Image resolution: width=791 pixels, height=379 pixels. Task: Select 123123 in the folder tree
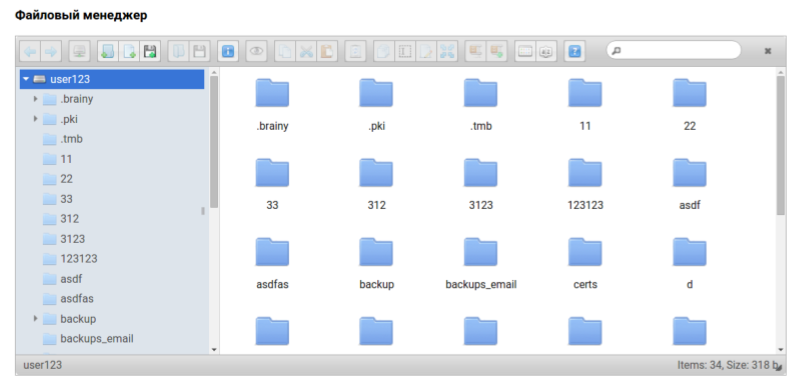[x=79, y=258]
